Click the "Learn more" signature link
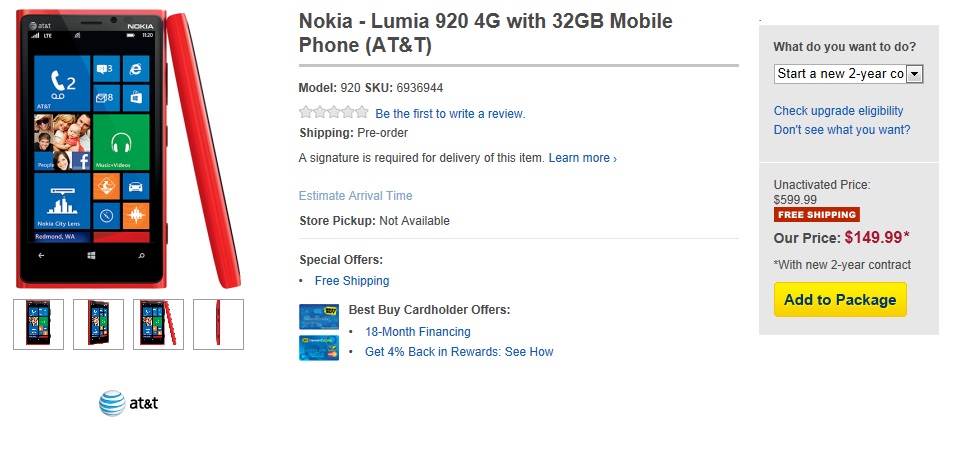 coord(582,158)
